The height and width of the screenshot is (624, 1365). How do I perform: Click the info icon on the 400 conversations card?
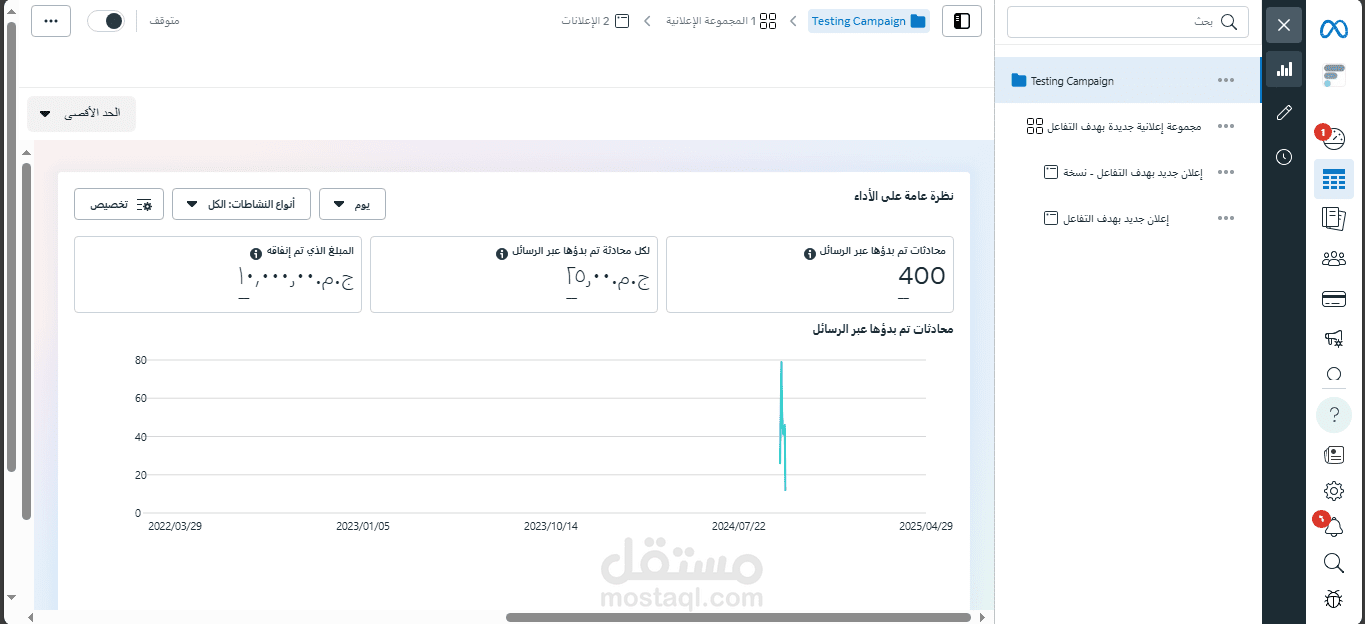(x=810, y=253)
